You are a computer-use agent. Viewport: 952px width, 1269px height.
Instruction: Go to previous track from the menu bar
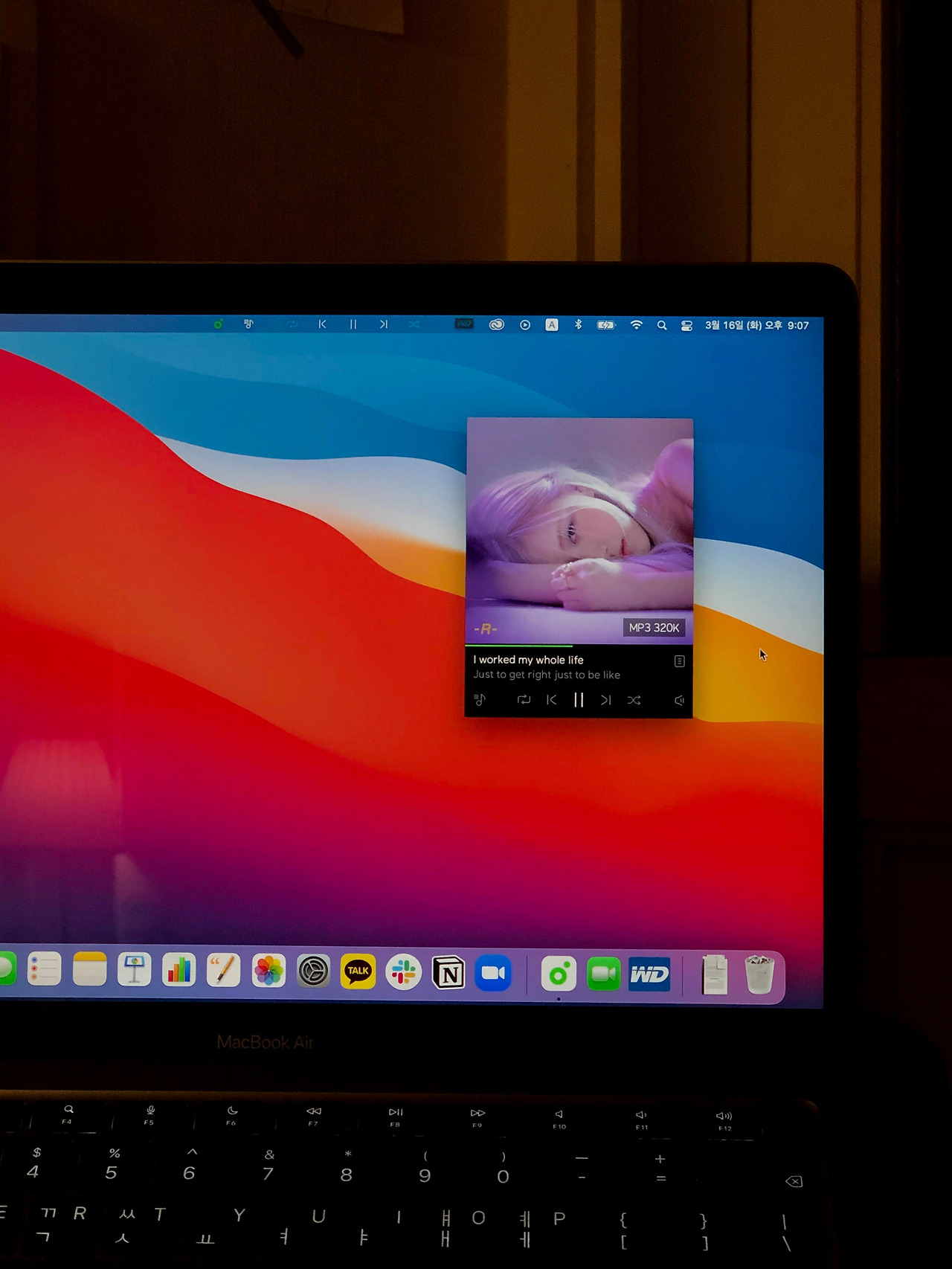coord(322,324)
